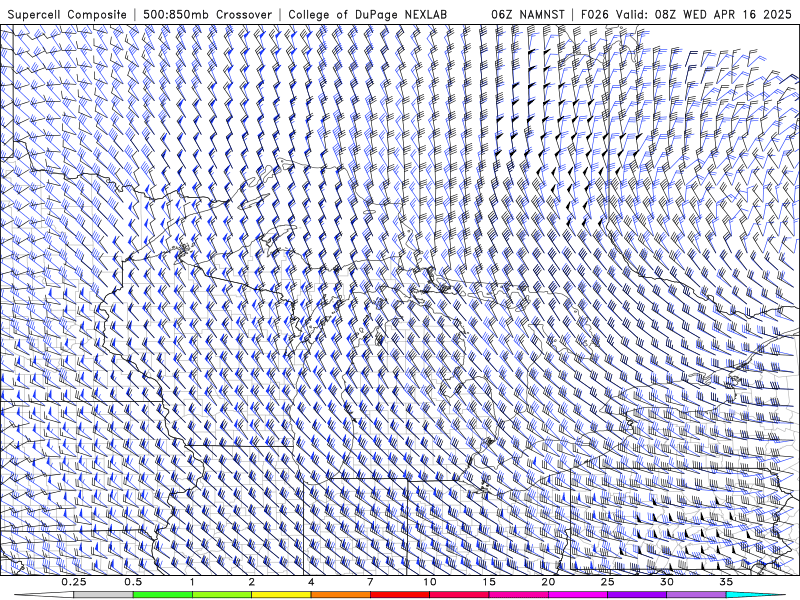Click the legend value '4'
The width and height of the screenshot is (800, 600).
click(x=311, y=582)
